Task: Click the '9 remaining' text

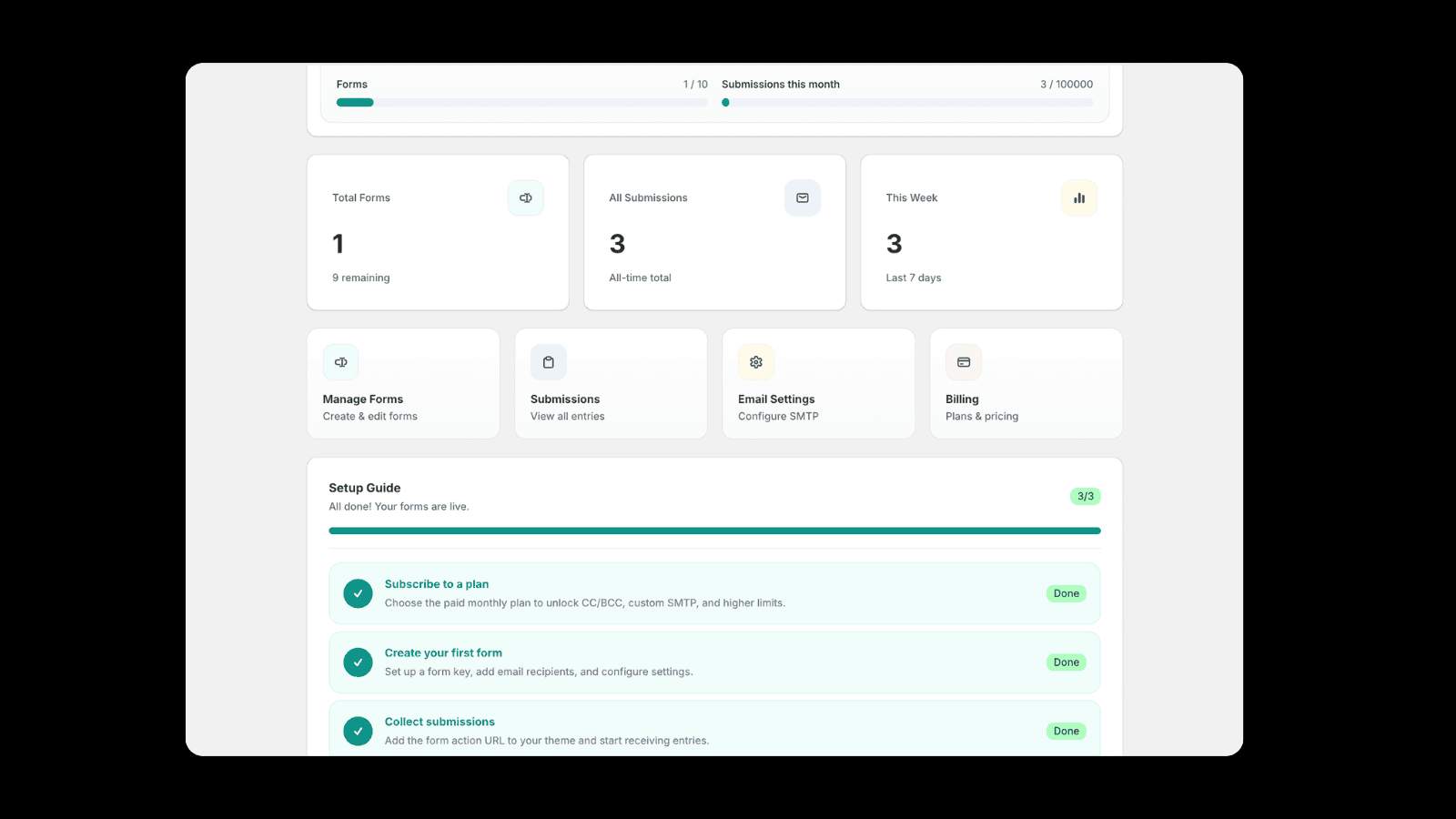Action: pos(361,278)
